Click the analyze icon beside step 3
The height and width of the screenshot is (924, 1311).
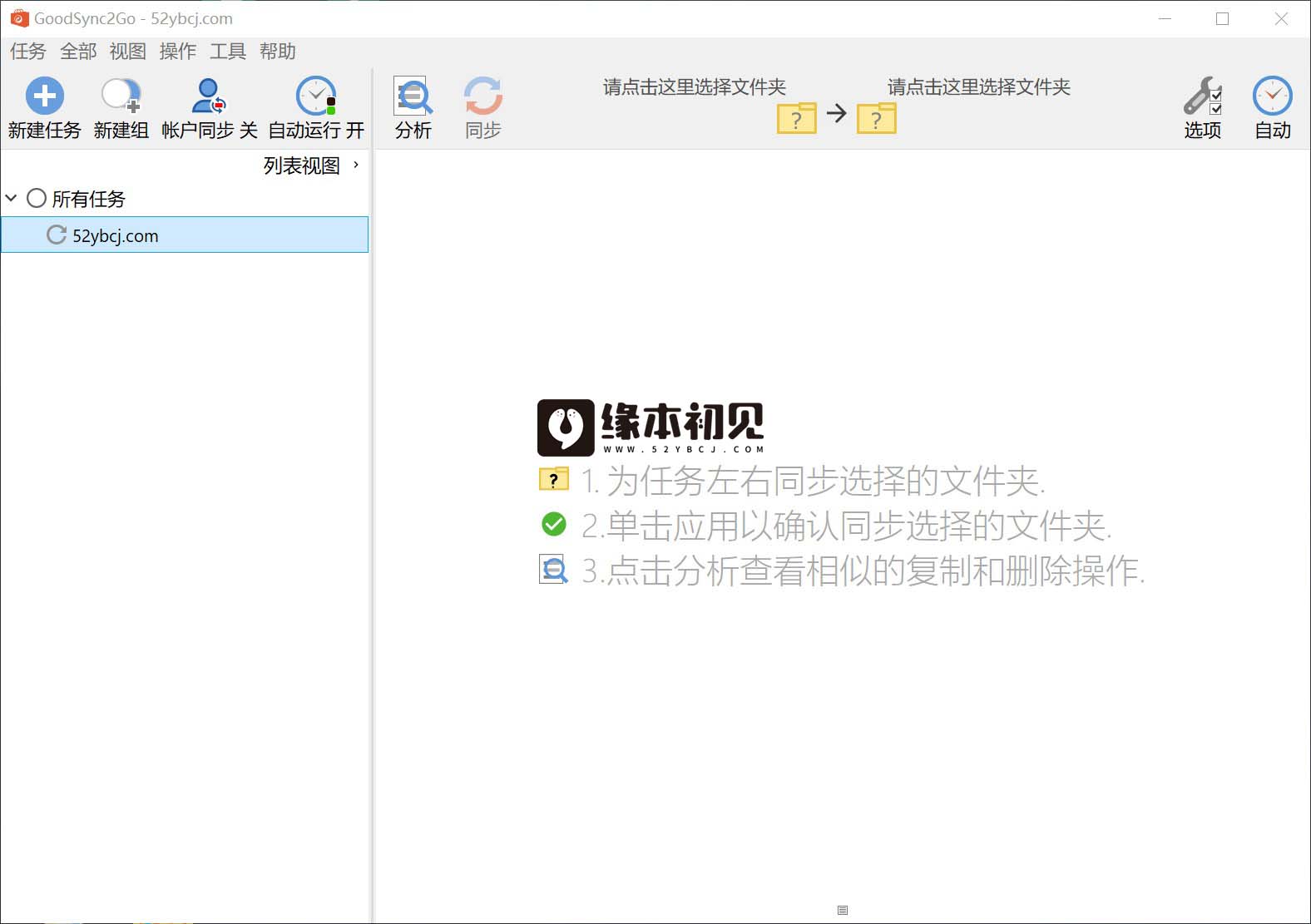(554, 570)
